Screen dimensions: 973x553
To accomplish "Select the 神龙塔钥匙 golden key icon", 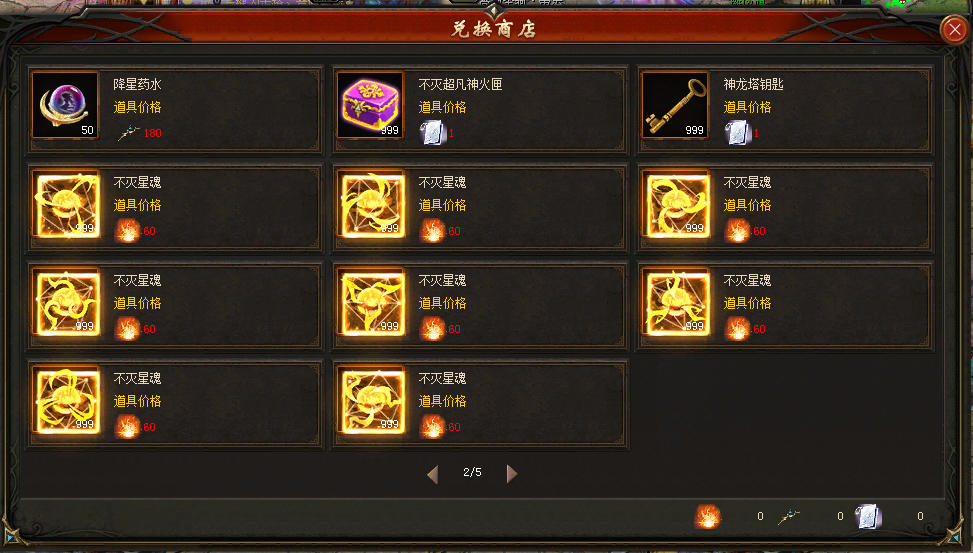I will tap(676, 106).
